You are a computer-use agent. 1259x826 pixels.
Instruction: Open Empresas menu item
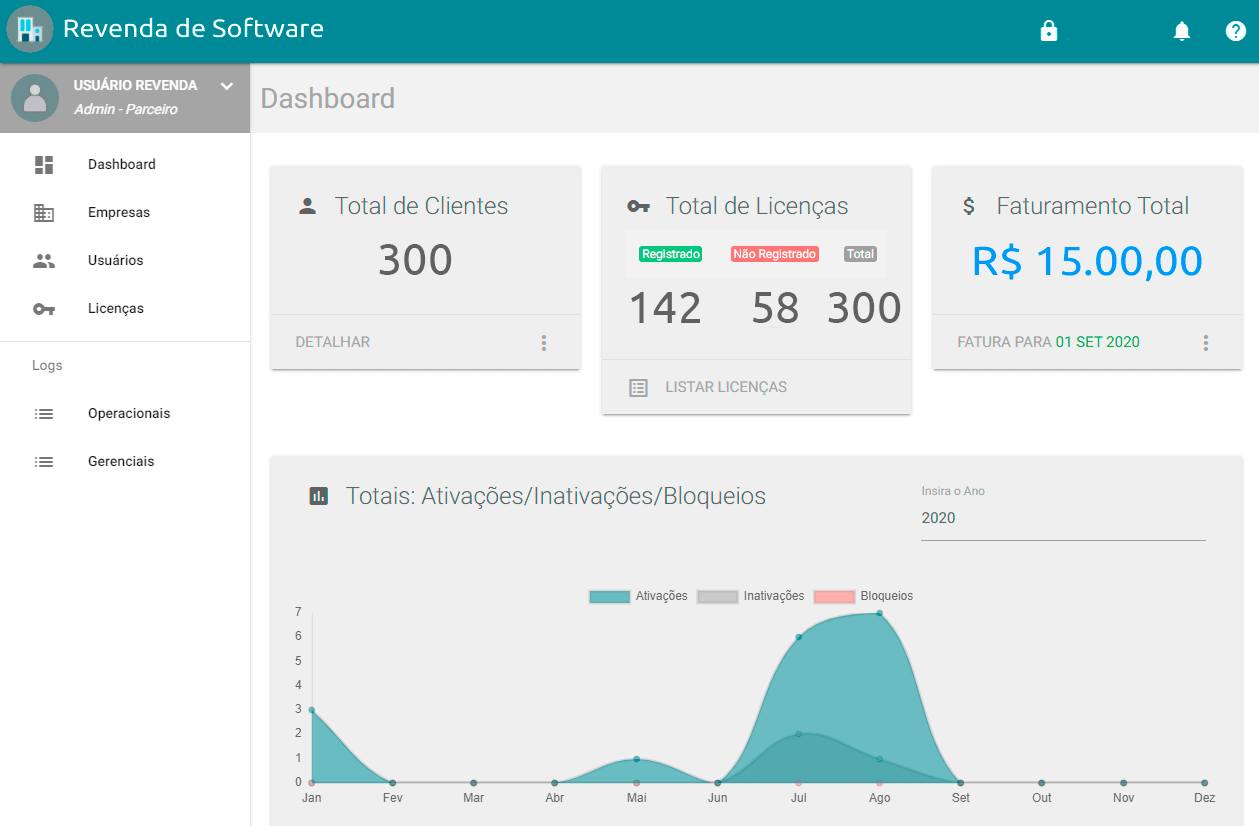pyautogui.click(x=125, y=213)
